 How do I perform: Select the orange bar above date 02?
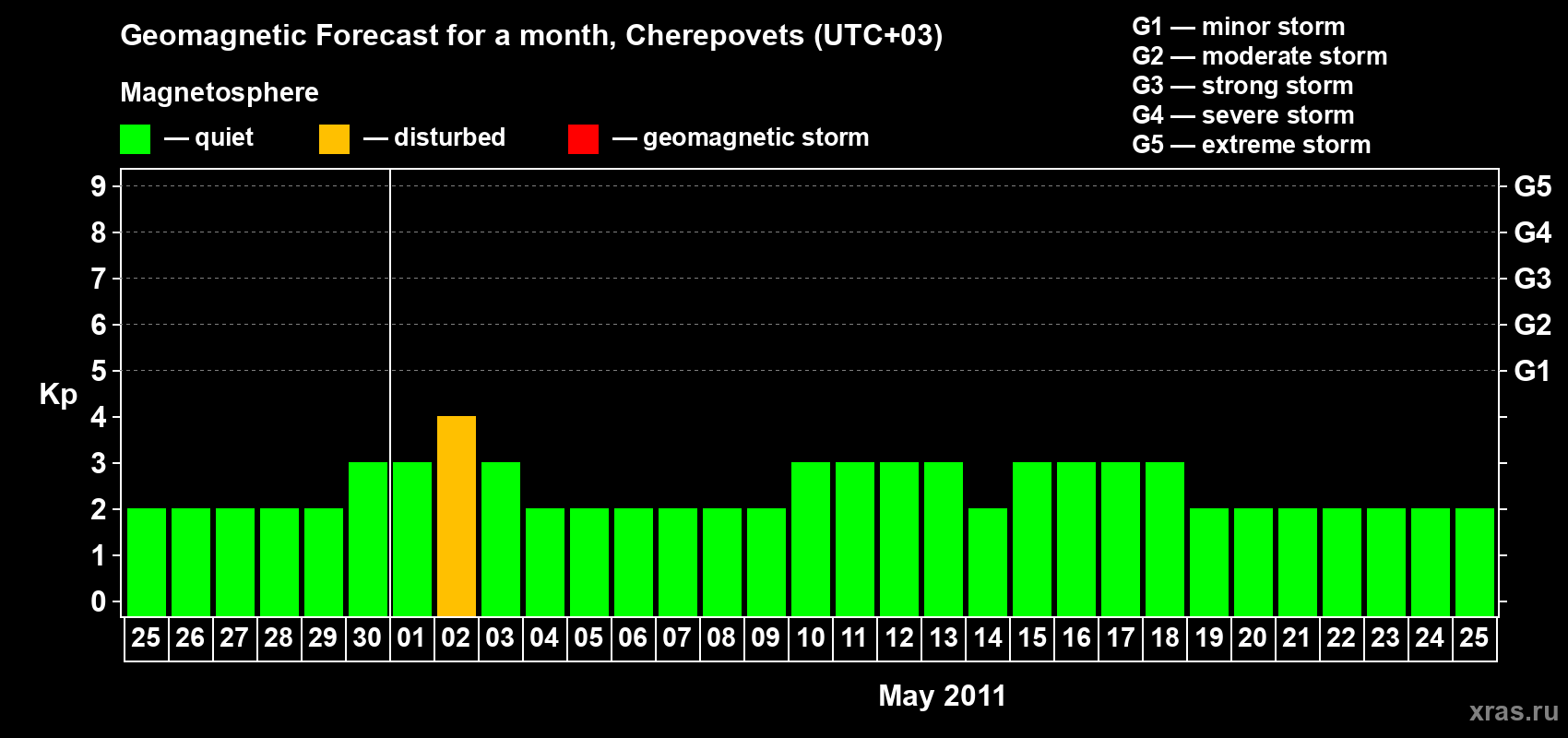click(x=457, y=516)
